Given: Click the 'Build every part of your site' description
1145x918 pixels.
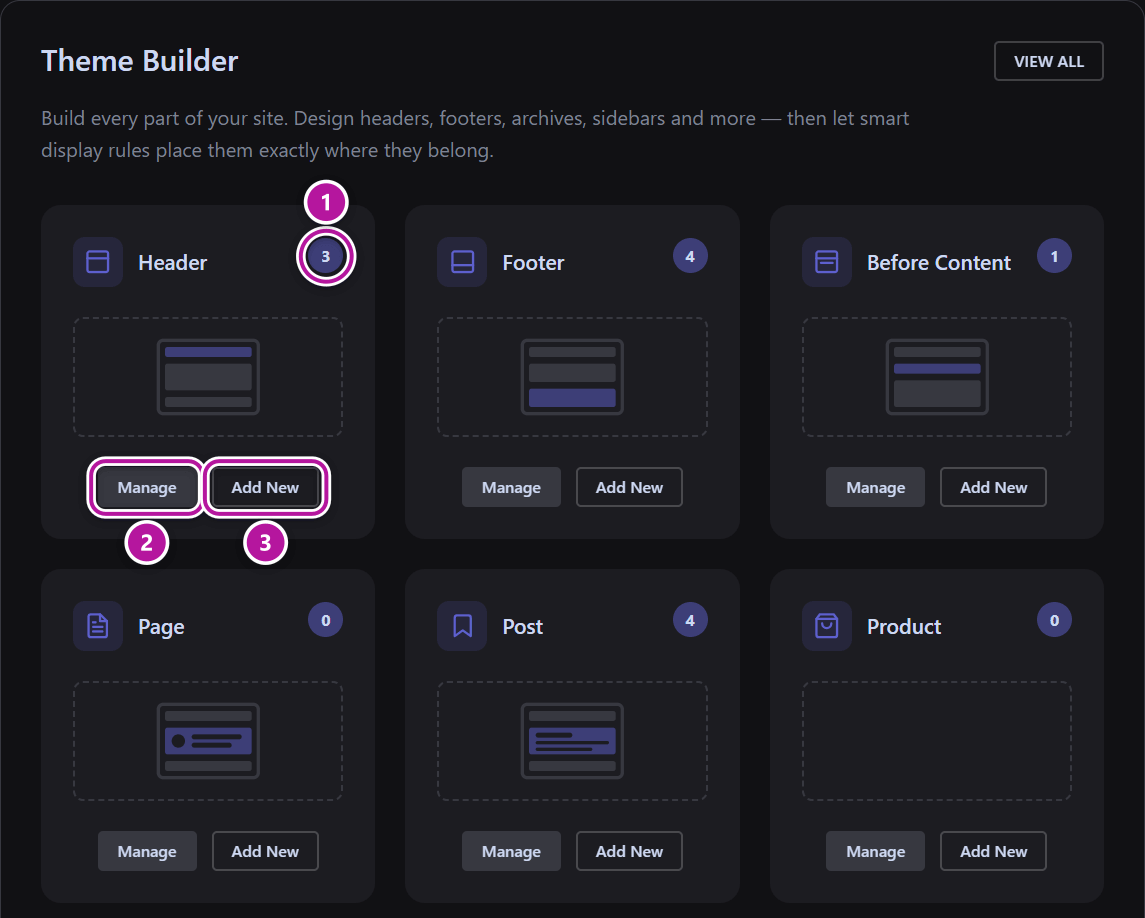Looking at the screenshot, I should coord(475,134).
